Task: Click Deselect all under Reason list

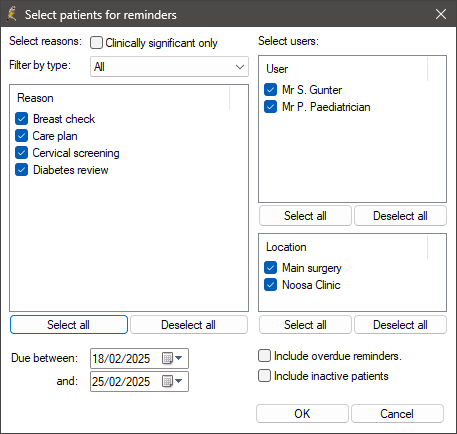Action: [189, 325]
